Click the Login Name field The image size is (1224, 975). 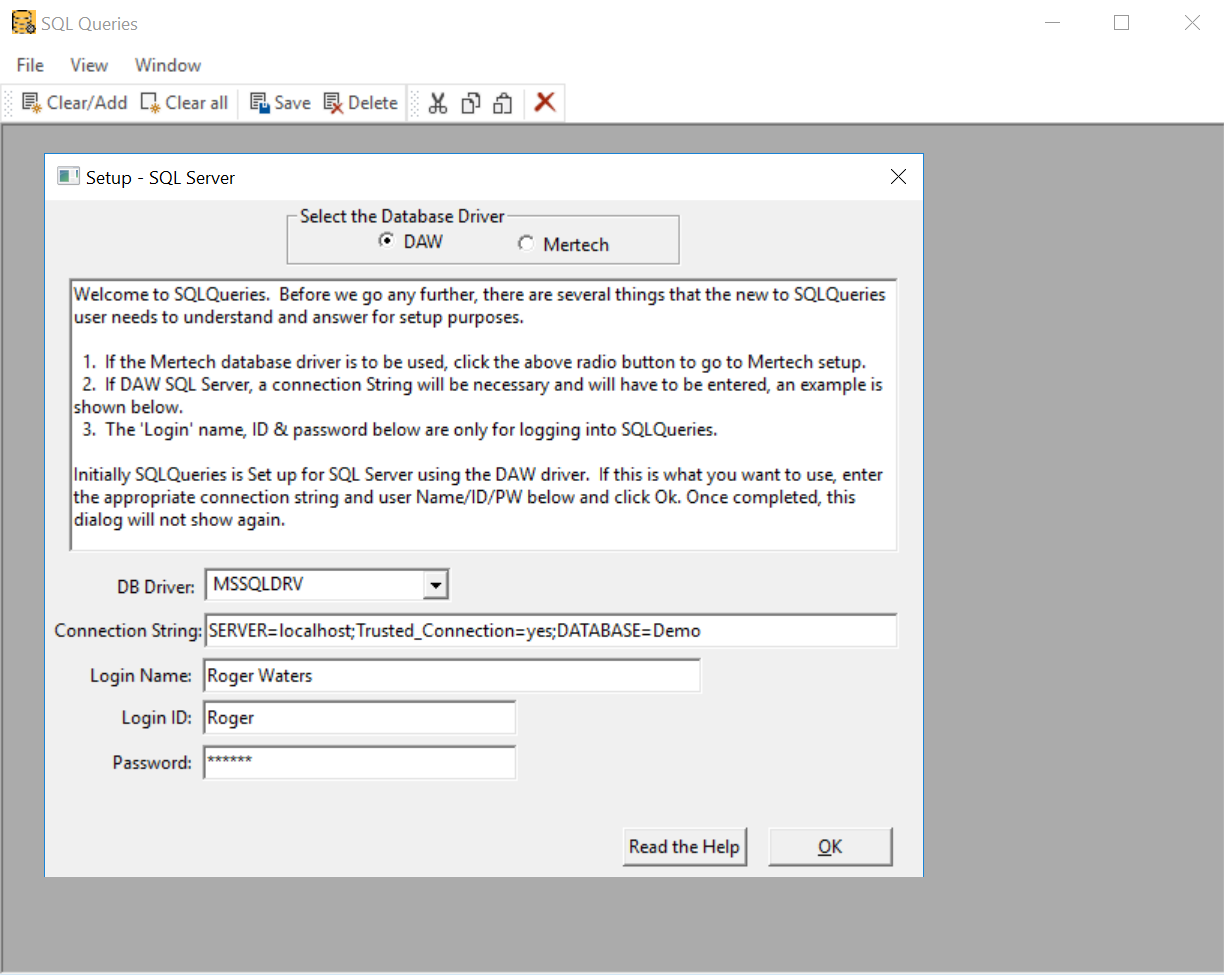451,676
